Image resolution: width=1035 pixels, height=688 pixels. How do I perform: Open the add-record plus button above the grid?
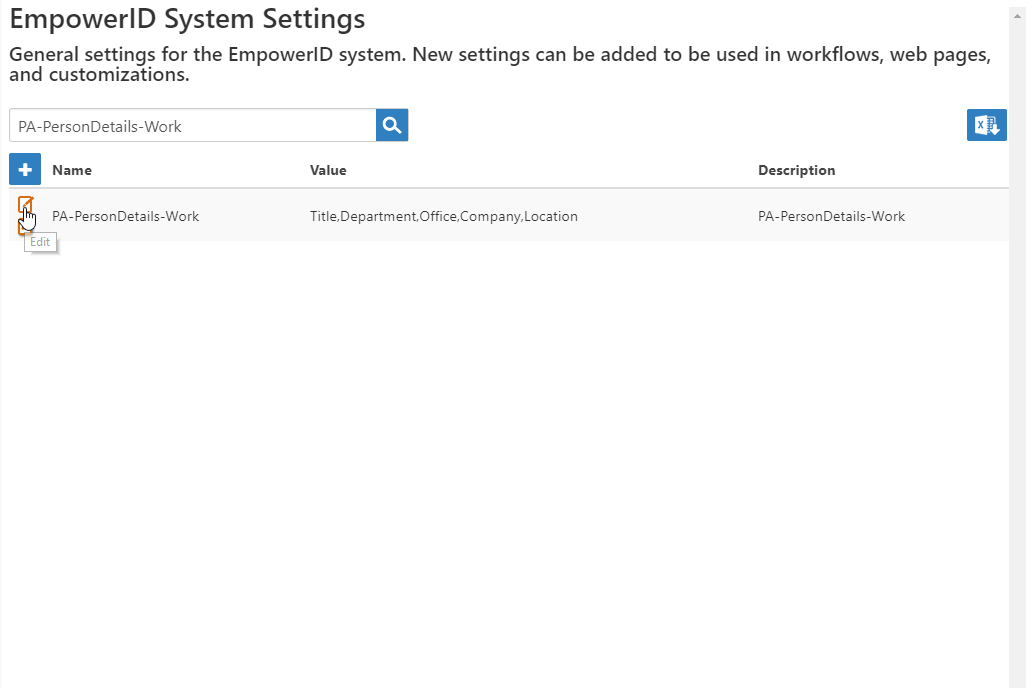coord(25,169)
